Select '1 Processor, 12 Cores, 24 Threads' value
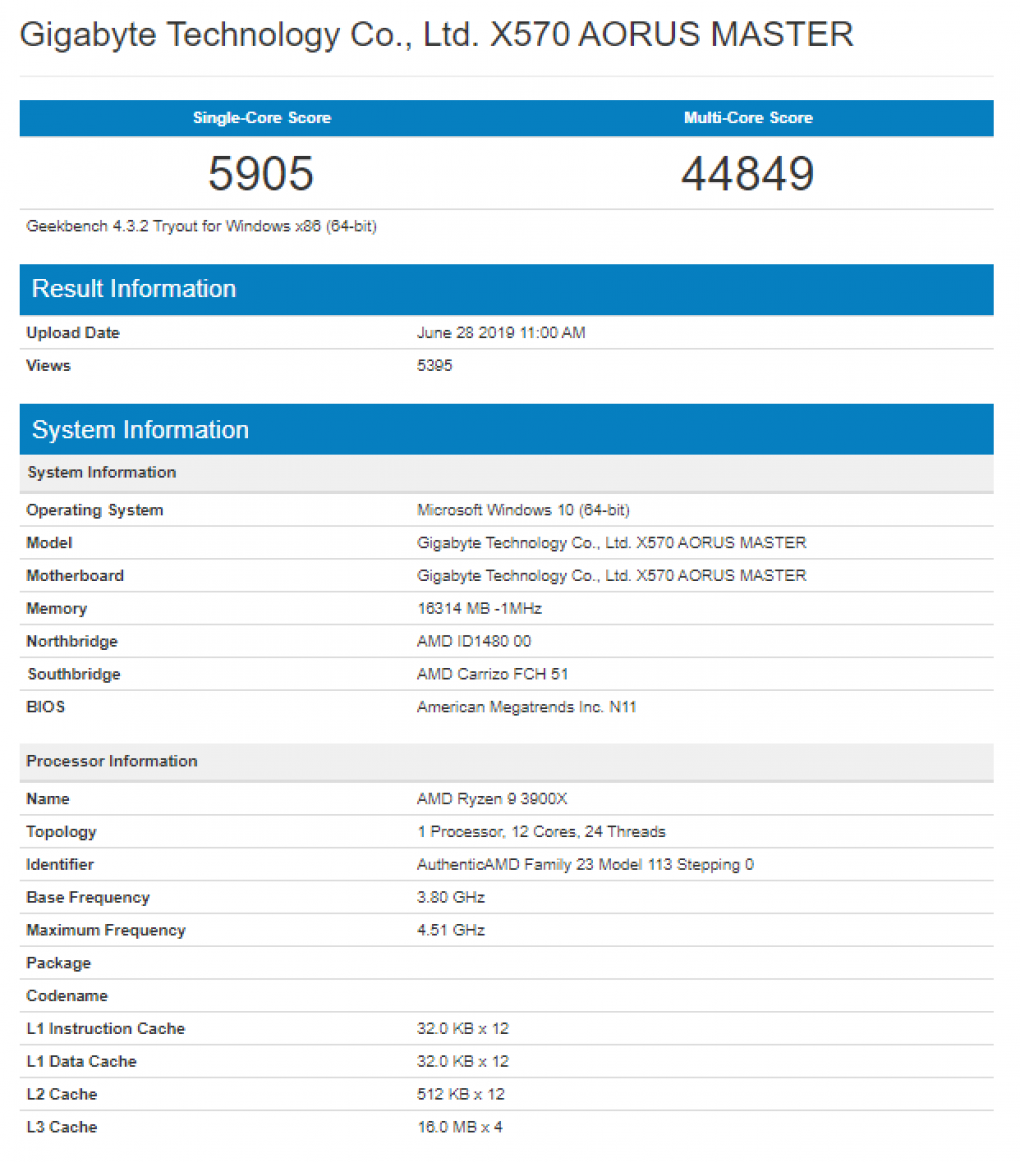The height and width of the screenshot is (1162, 1020). (541, 831)
